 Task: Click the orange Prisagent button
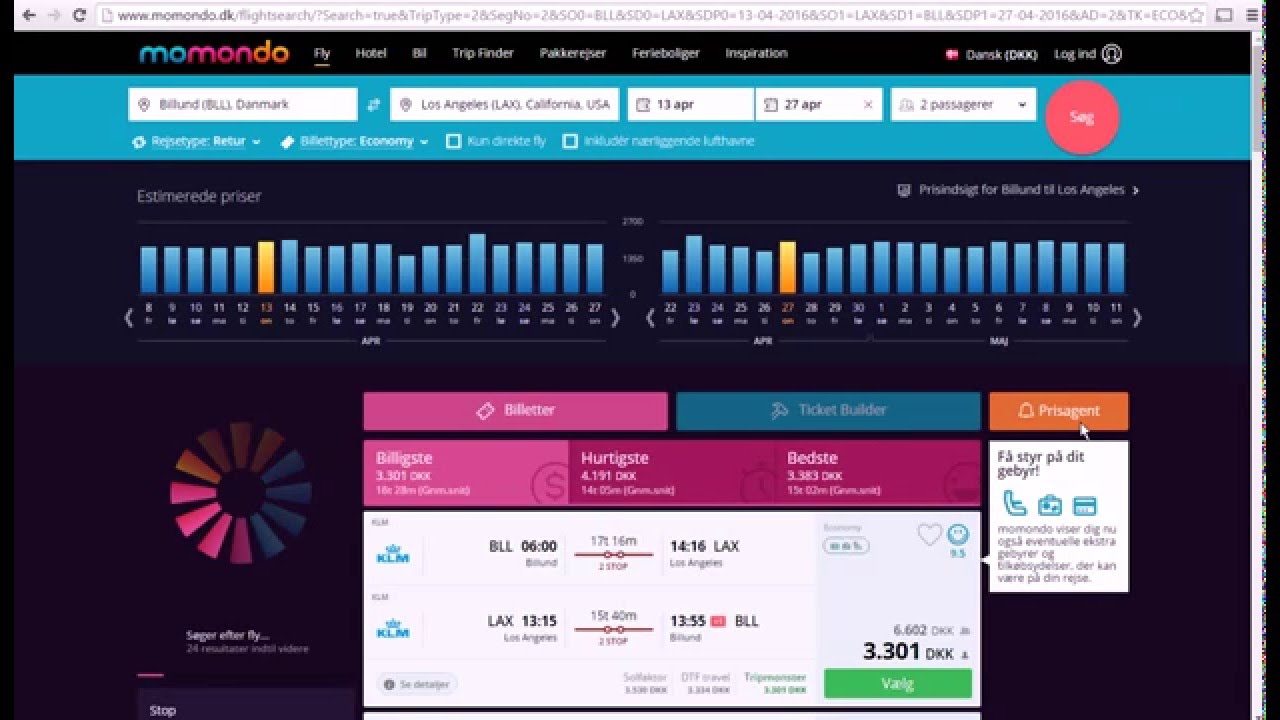1059,411
